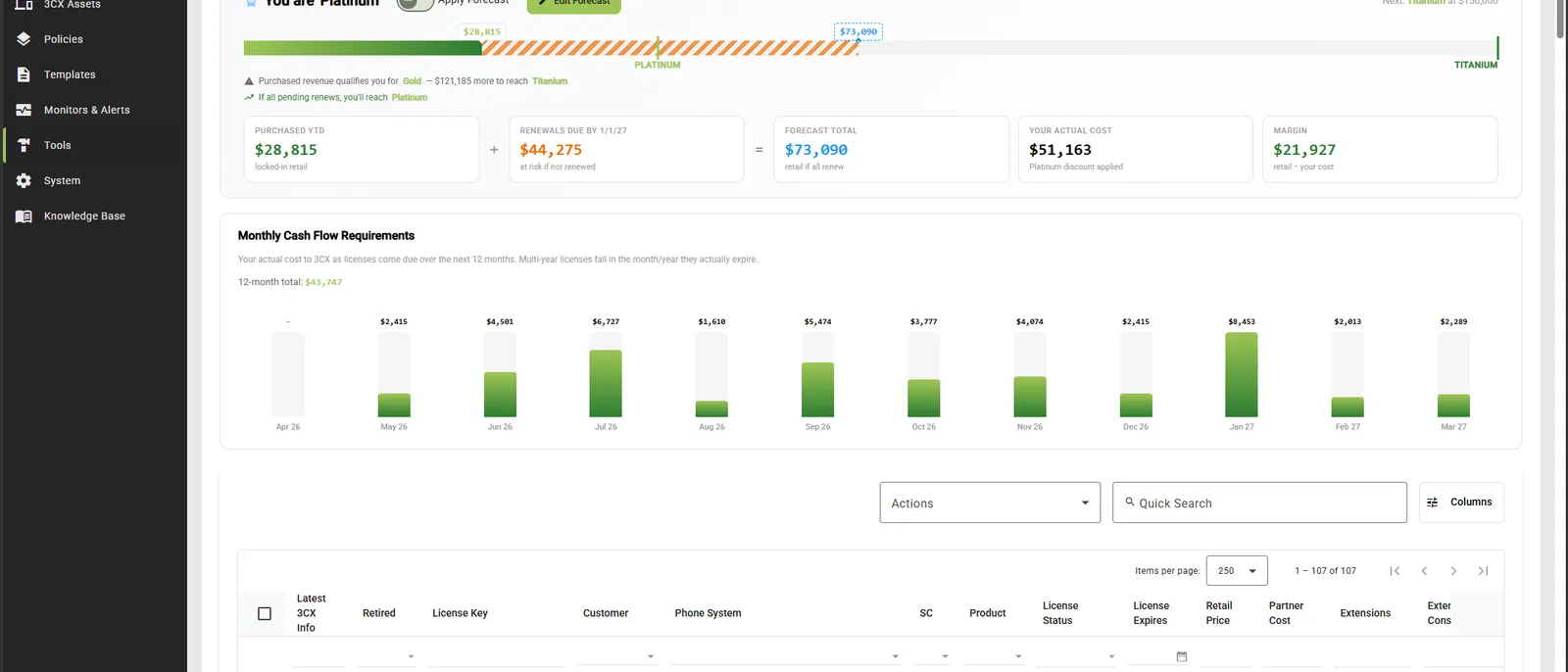Viewport: 1568px width, 672px height.
Task: Click the Gold tier link
Action: point(412,81)
